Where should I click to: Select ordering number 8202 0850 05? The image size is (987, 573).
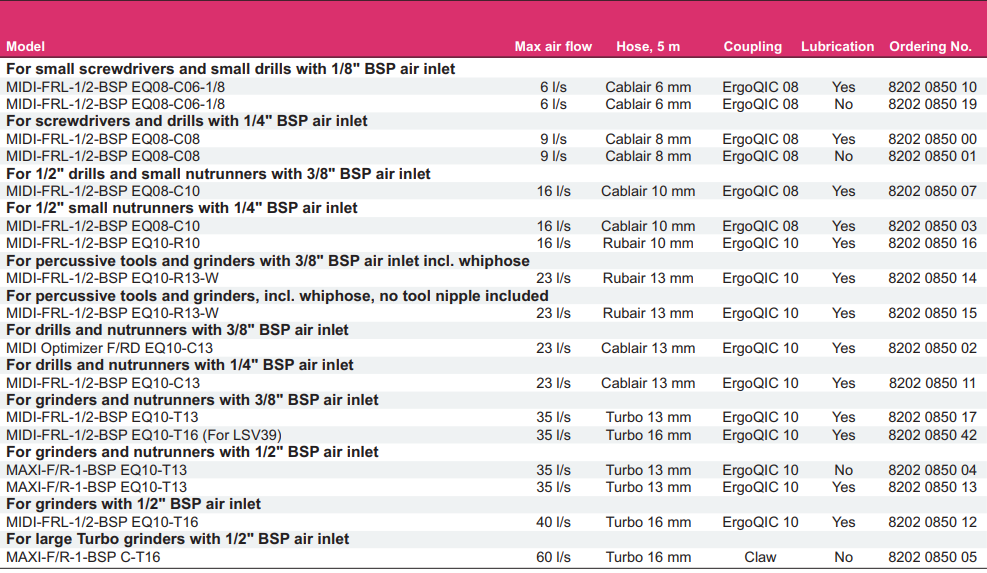(932, 557)
